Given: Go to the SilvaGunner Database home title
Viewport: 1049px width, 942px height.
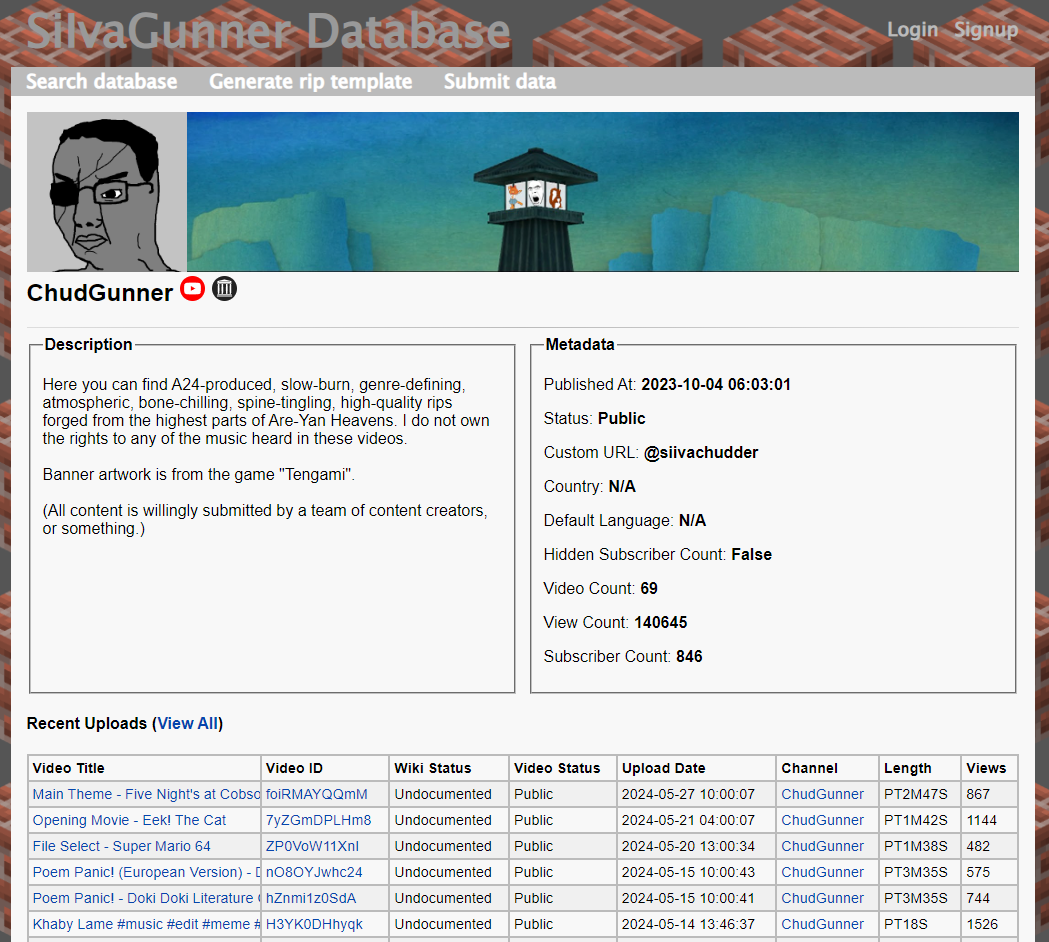Looking at the screenshot, I should pyautogui.click(x=268, y=31).
